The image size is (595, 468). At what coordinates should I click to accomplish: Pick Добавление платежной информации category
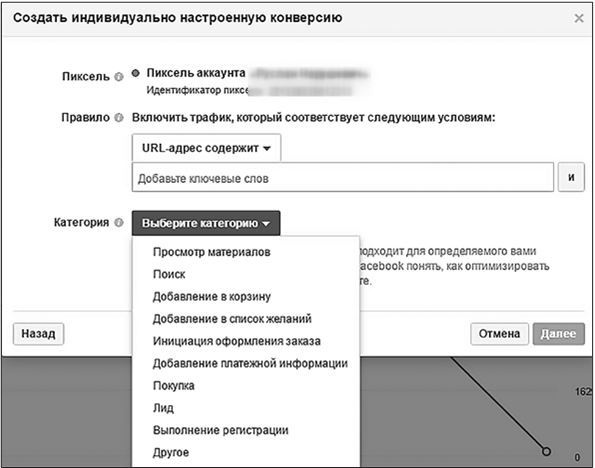pos(250,364)
